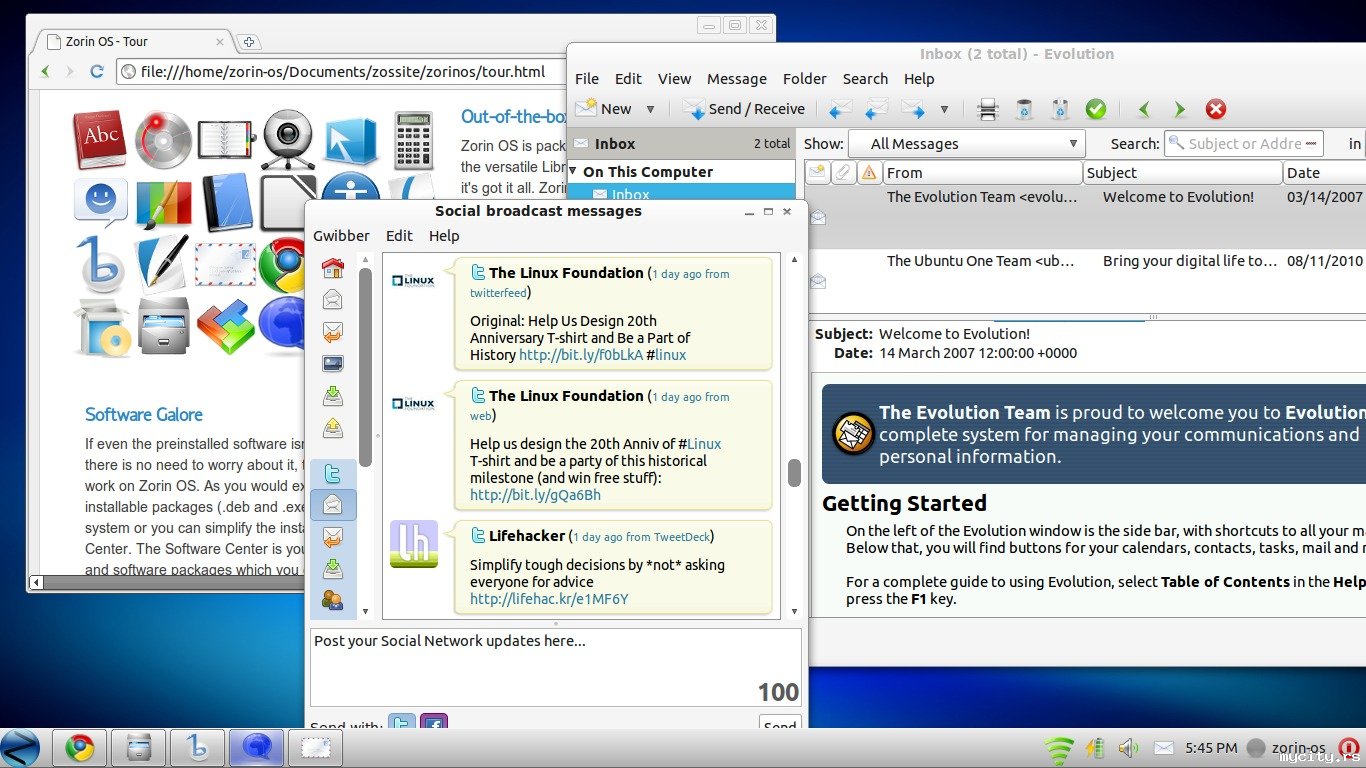1366x768 pixels.
Task: Open the red power button in the tray
Action: pos(1349,748)
